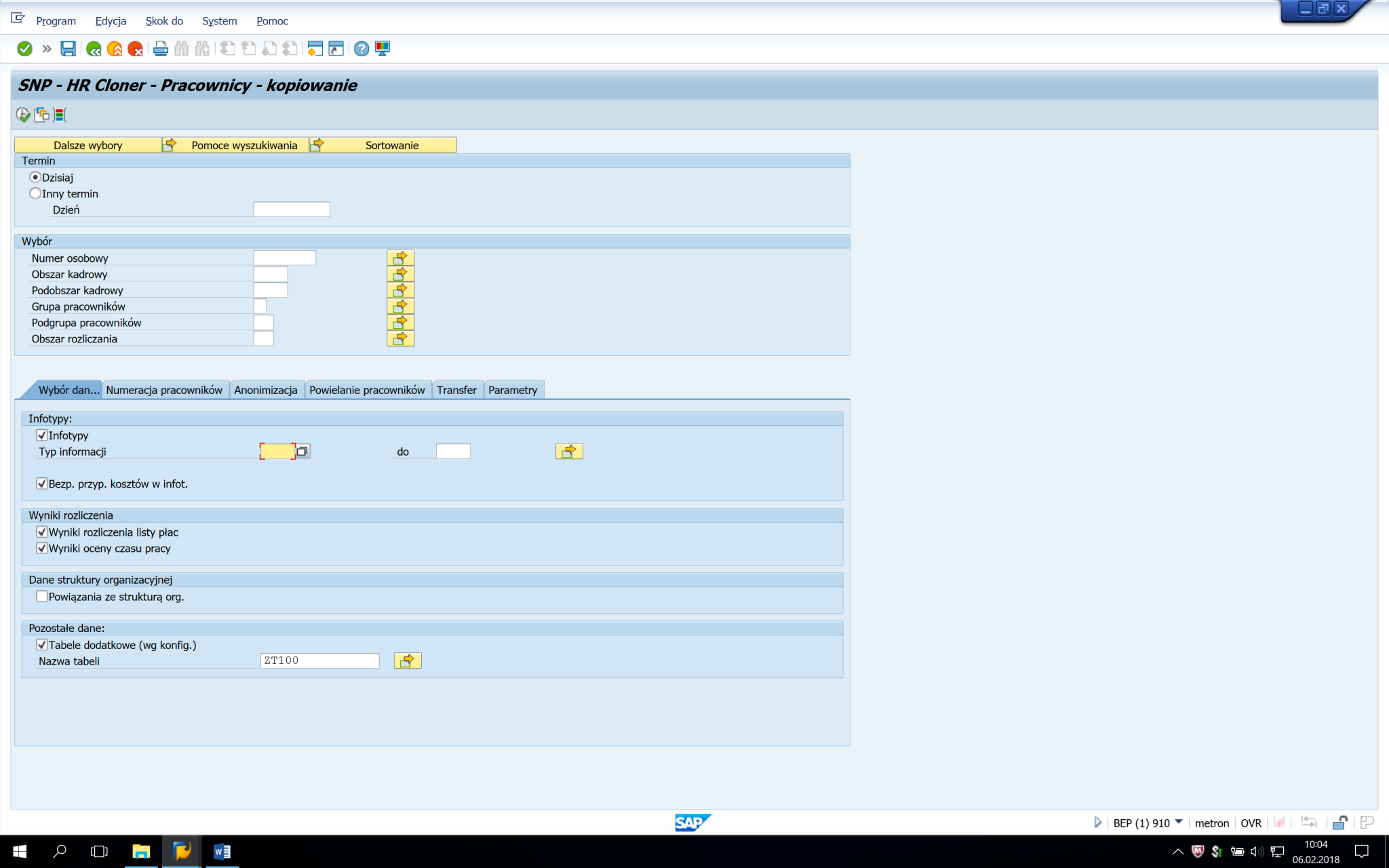The width and height of the screenshot is (1389, 868).
Task: Generate shortcut icon in toolbar
Action: pos(336,49)
